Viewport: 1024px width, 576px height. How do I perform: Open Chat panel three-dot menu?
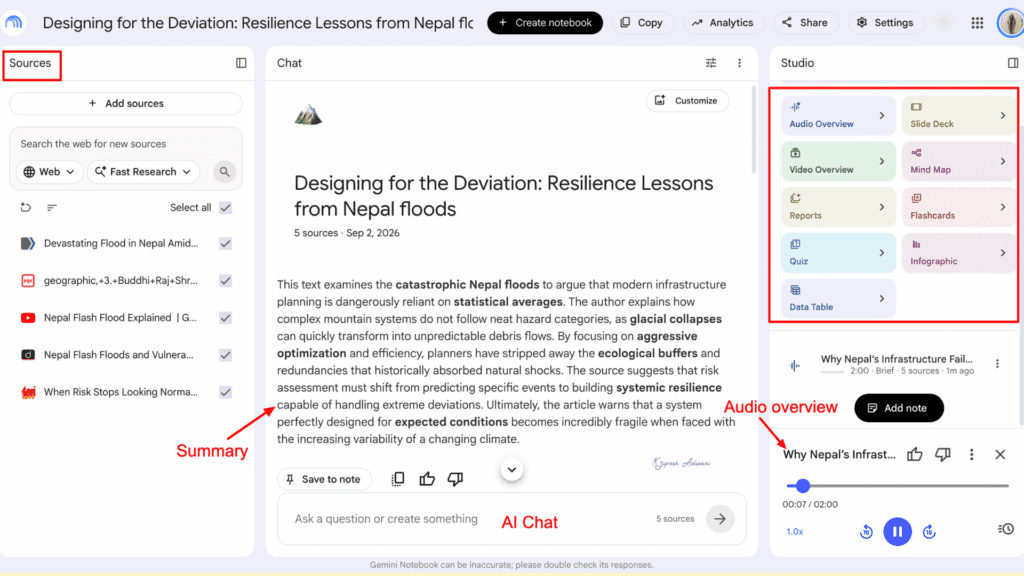739,63
